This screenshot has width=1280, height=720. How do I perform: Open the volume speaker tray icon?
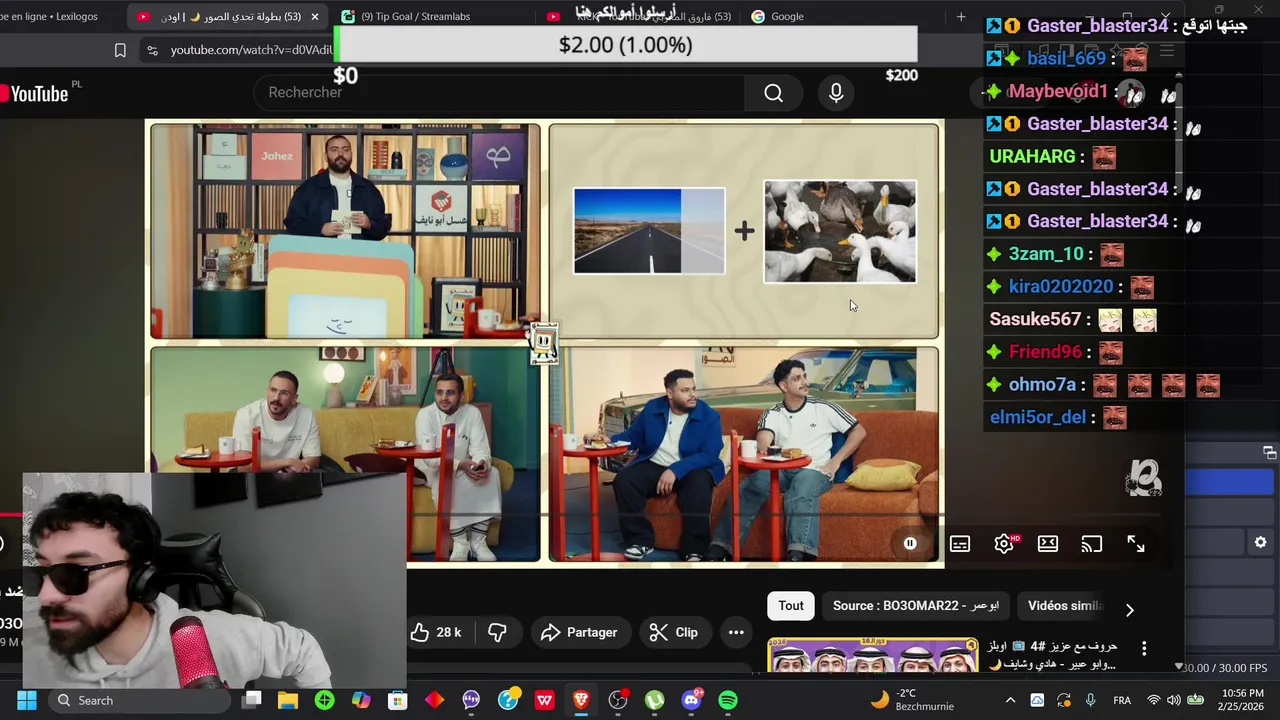1172,700
